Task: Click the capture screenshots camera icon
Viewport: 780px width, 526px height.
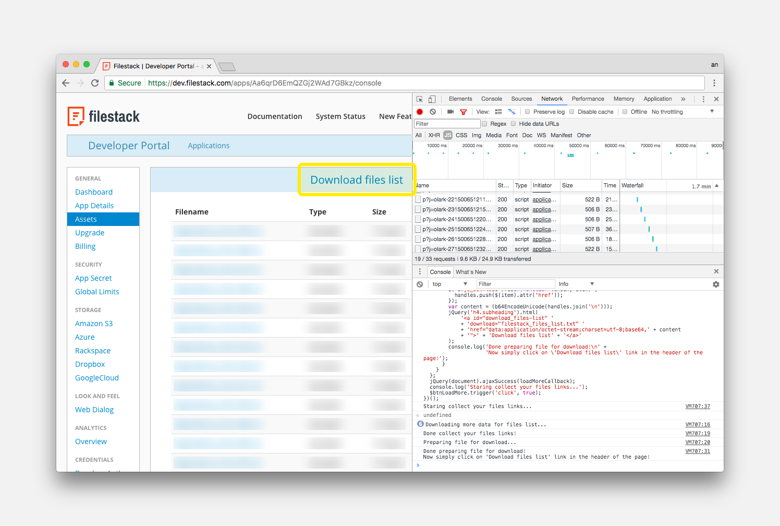Action: tap(450, 112)
